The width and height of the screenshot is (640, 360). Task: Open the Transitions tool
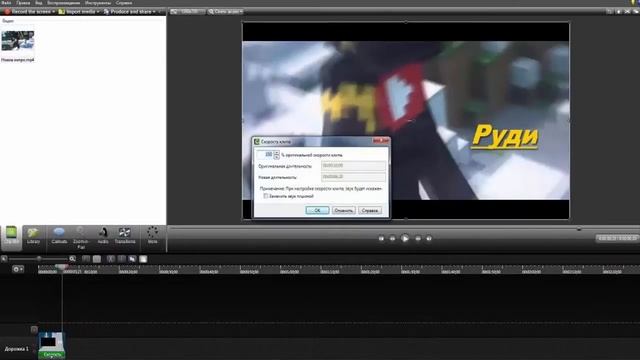pyautogui.click(x=125, y=236)
